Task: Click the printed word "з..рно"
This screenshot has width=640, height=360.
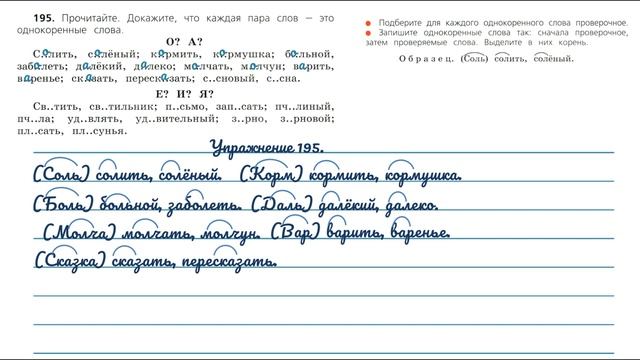Action: click(249, 119)
